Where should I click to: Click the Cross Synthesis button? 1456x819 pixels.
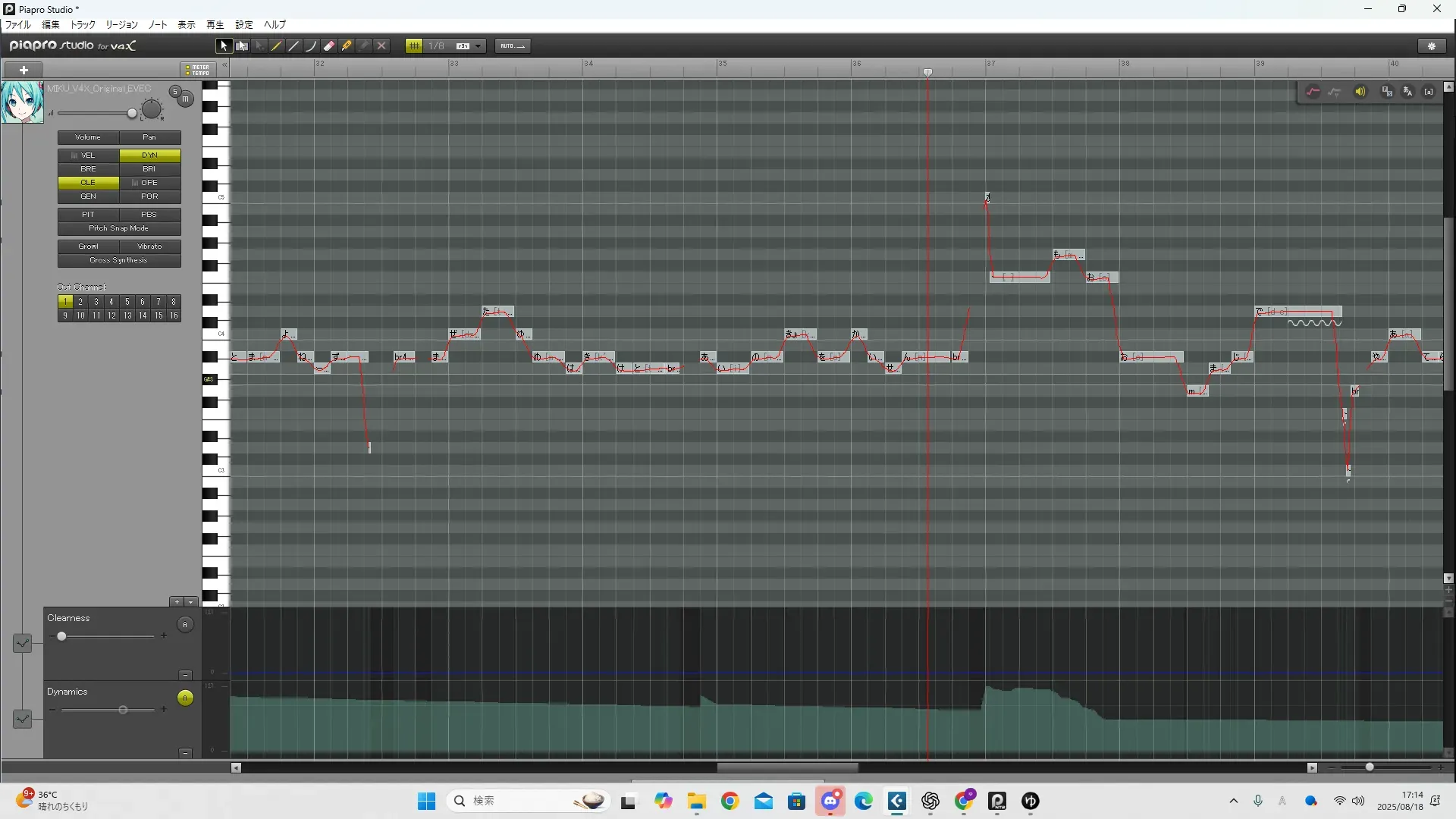pos(119,260)
